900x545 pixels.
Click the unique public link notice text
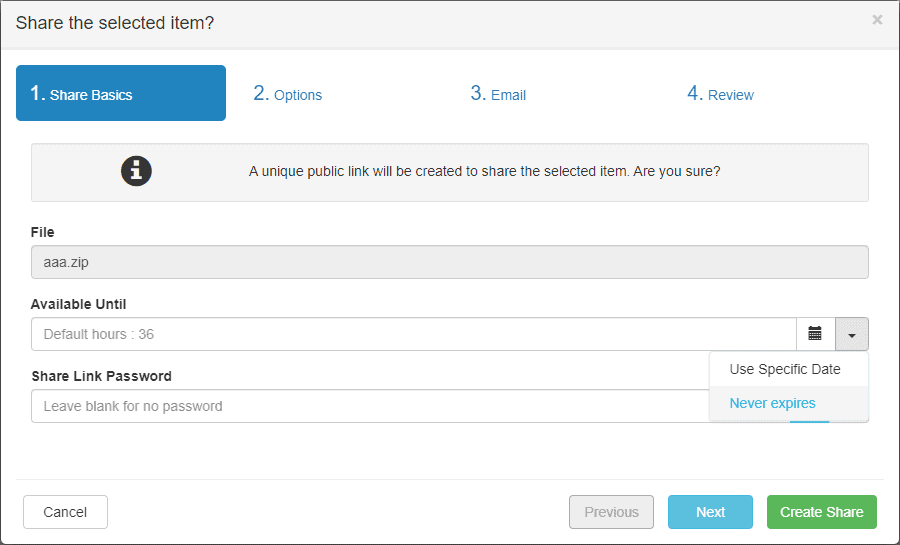484,171
